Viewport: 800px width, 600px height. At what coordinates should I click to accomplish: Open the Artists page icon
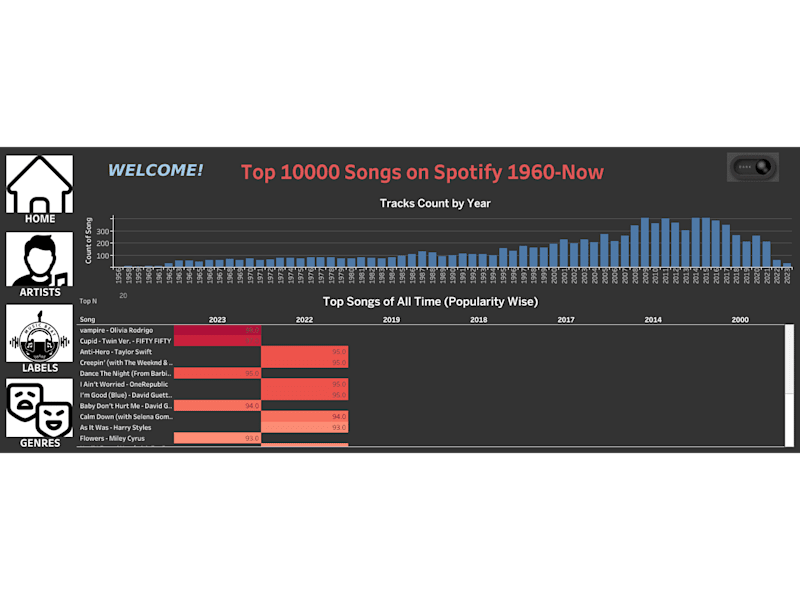tap(39, 259)
